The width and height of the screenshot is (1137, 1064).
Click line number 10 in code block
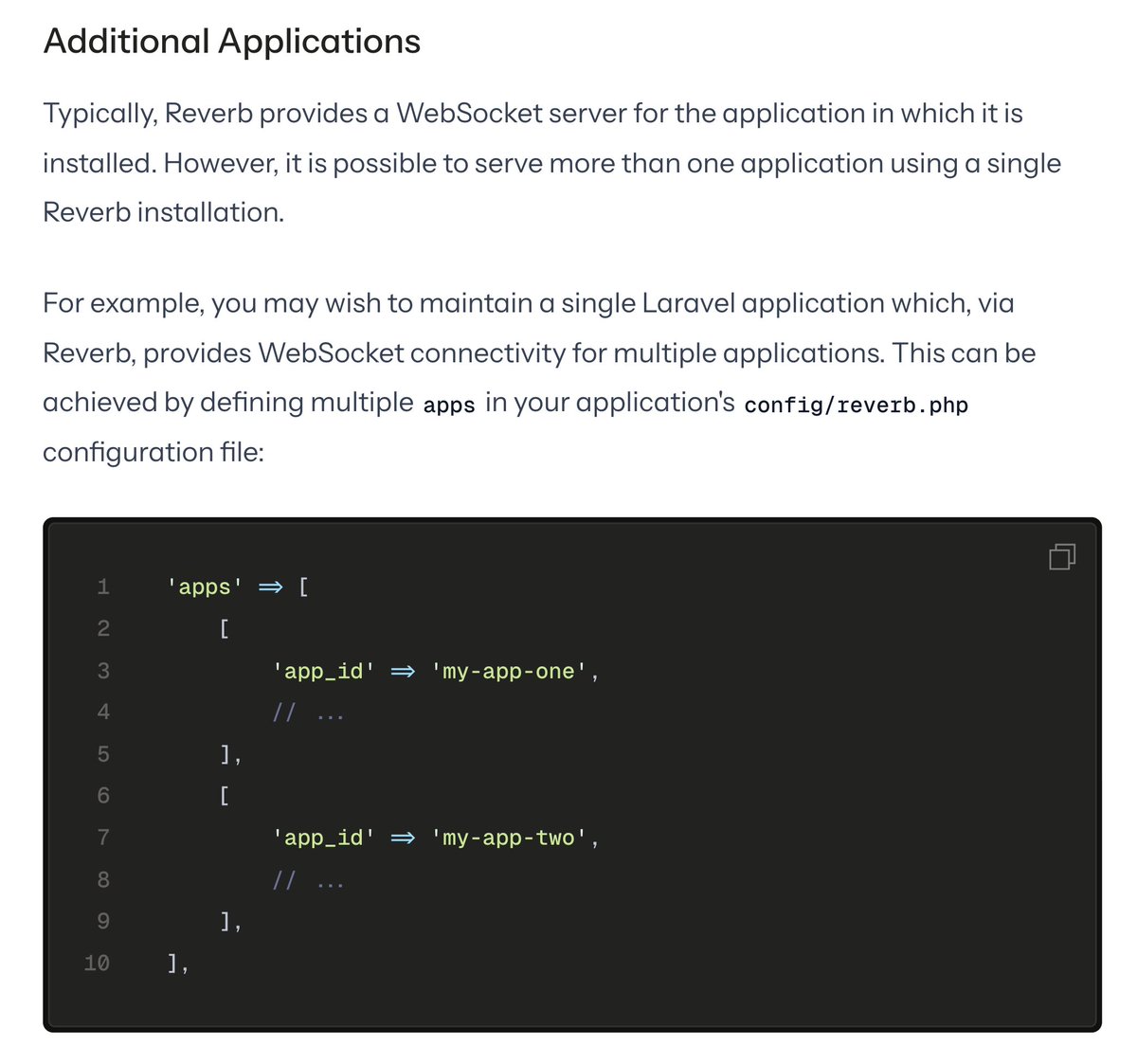click(x=97, y=964)
